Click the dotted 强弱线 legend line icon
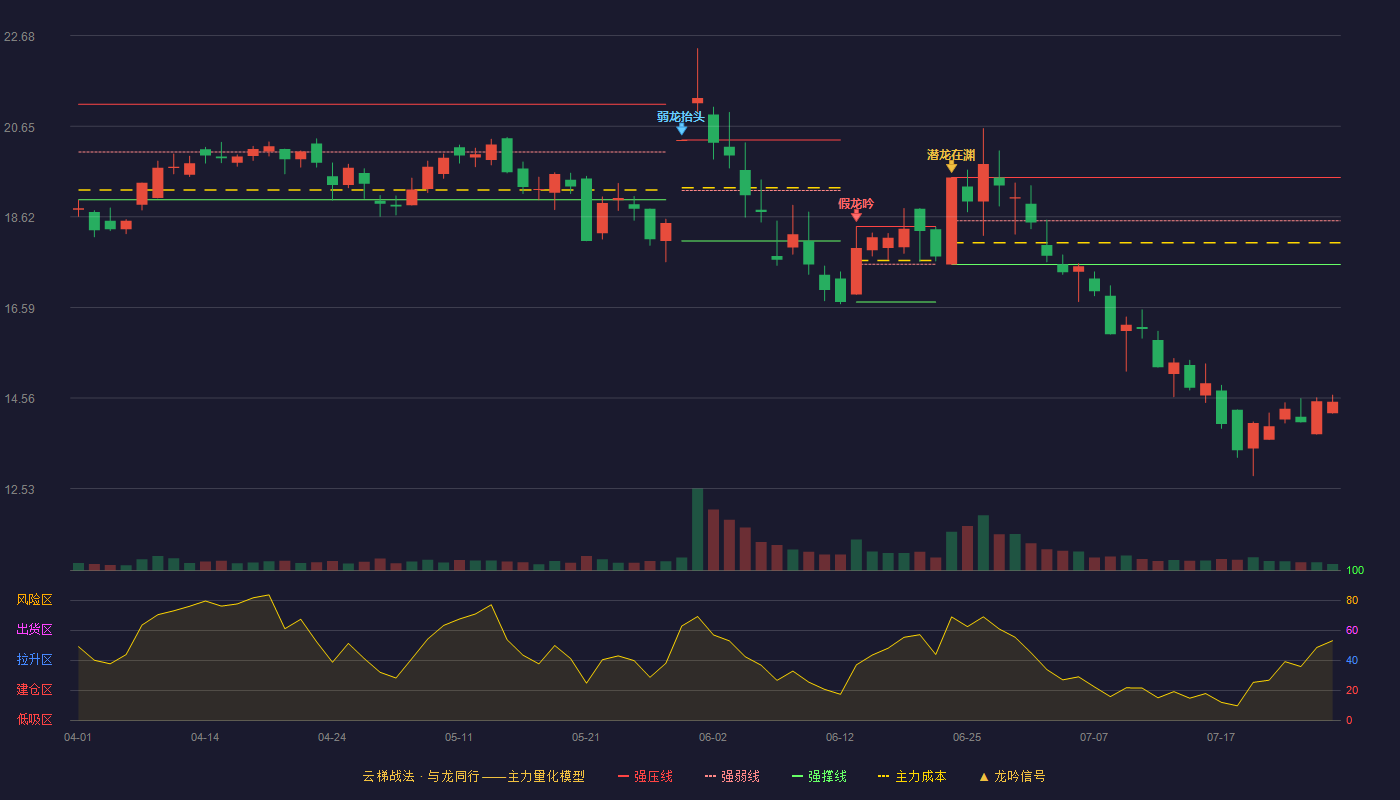 tap(711, 776)
